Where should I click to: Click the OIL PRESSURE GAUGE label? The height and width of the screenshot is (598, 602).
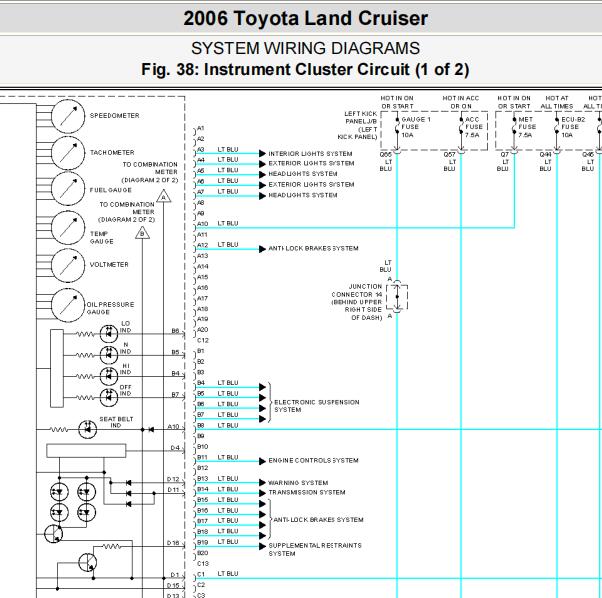tap(111, 308)
